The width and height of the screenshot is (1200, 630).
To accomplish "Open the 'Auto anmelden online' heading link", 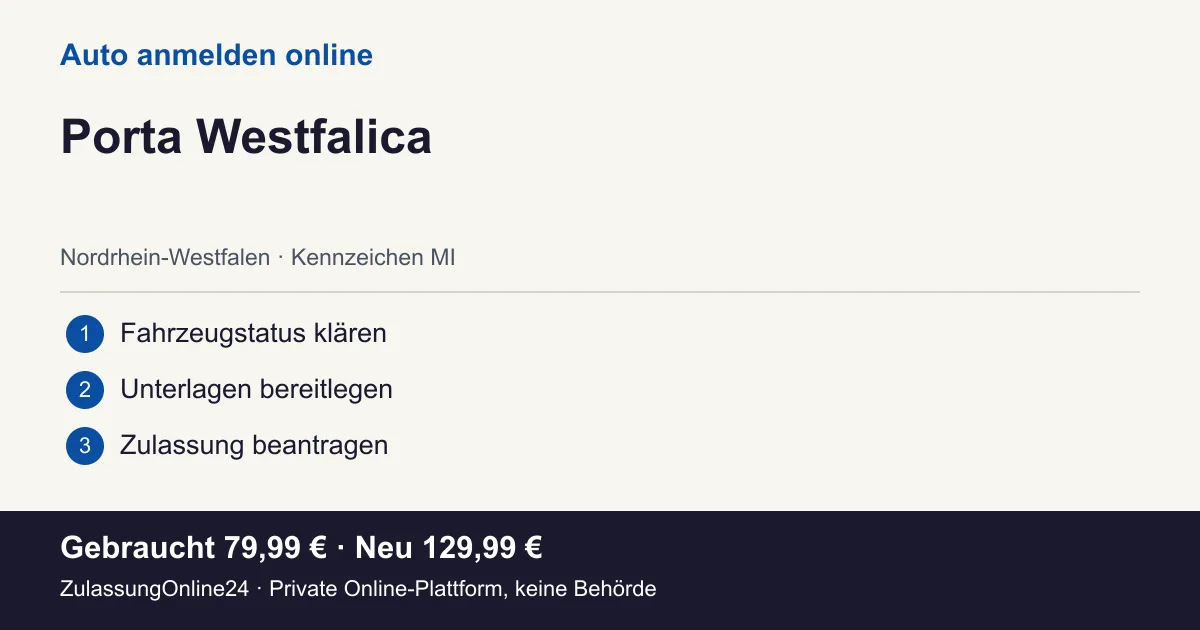I will point(216,55).
